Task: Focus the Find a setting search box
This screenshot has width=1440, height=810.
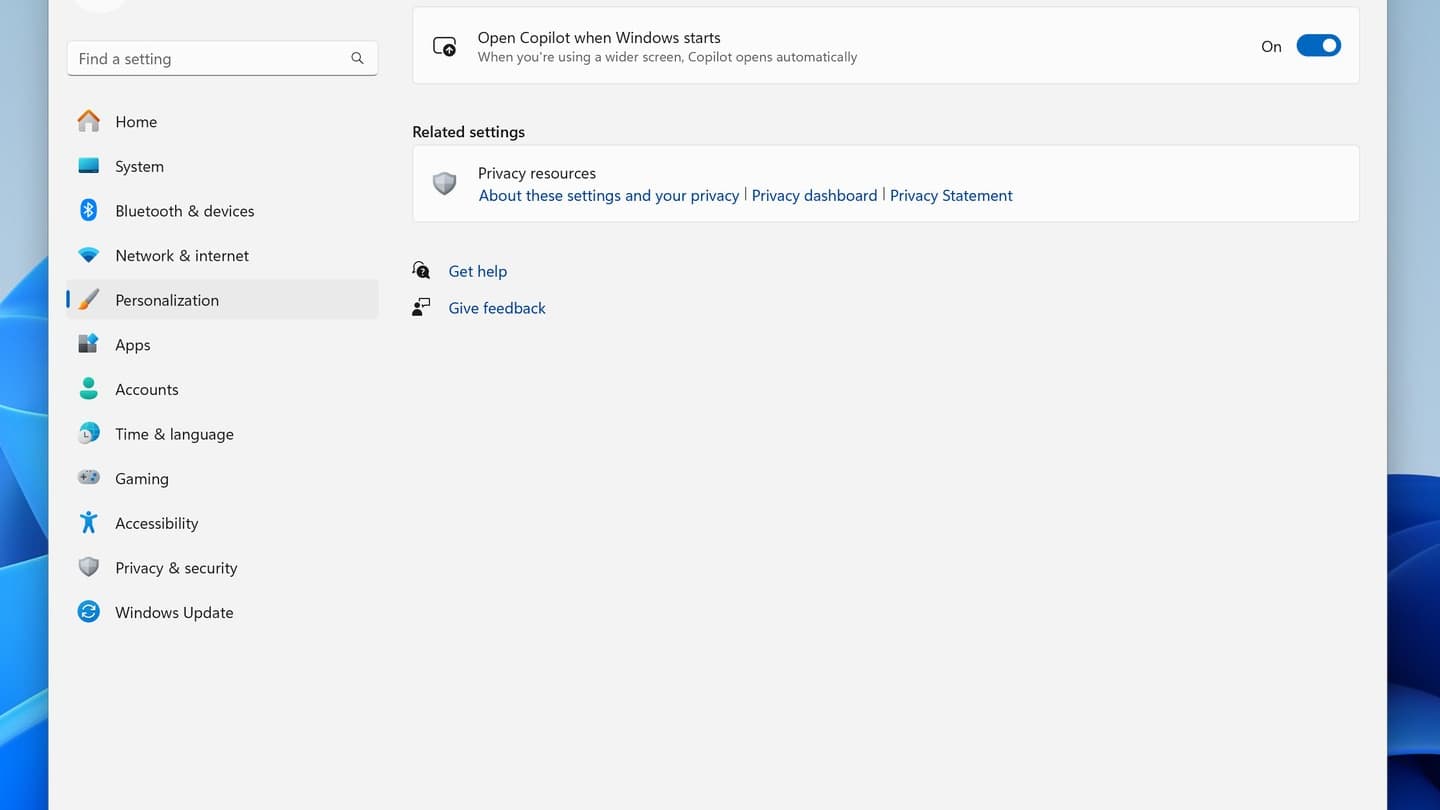Action: click(x=210, y=59)
